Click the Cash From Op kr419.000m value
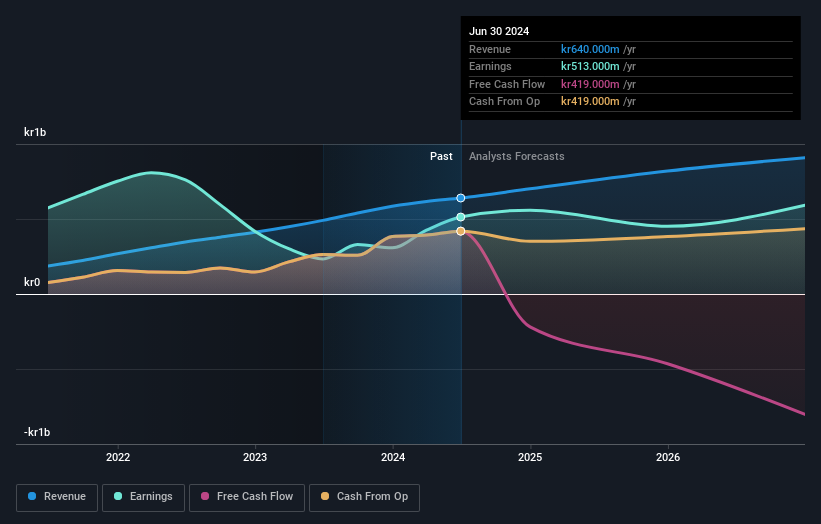Screen dimensions: 821x524 [x=590, y=102]
